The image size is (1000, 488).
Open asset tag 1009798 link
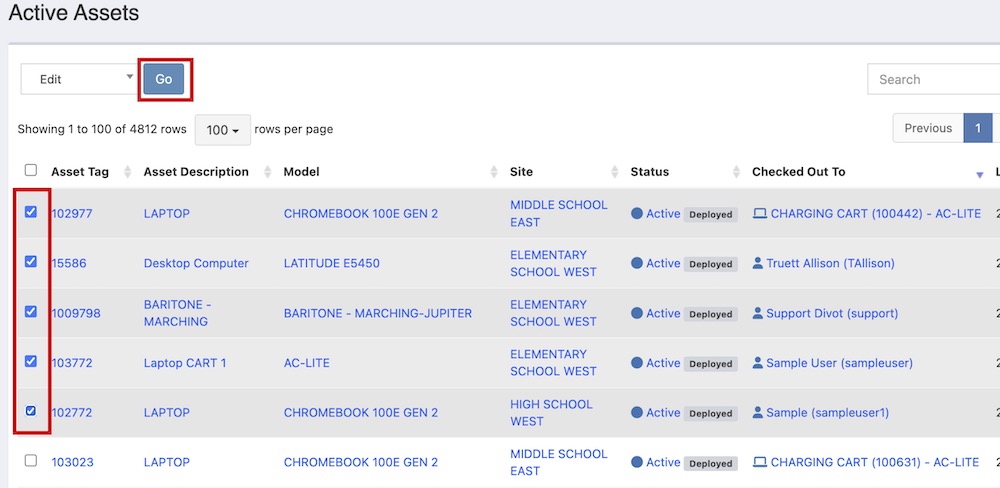pyautogui.click(x=76, y=313)
